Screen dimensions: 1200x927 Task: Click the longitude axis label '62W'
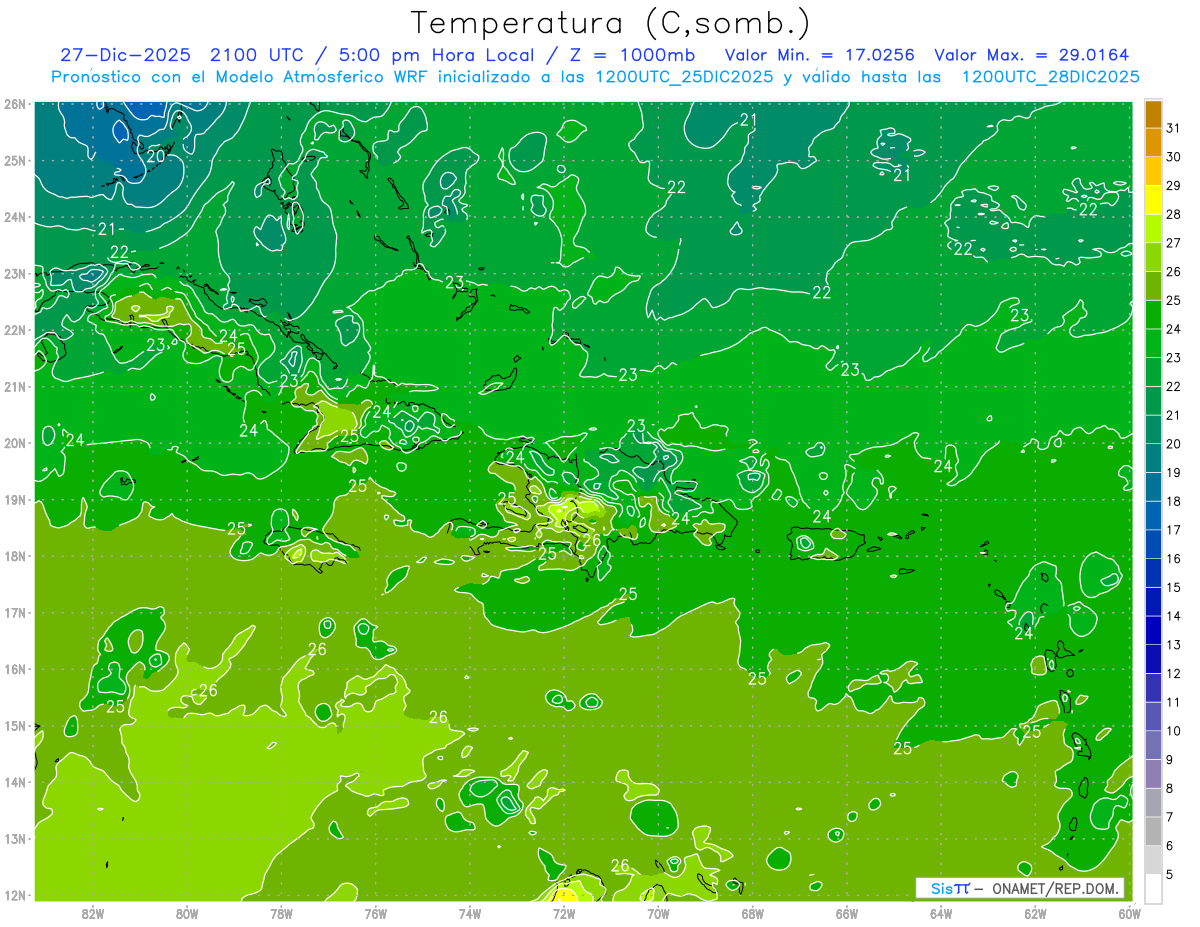click(x=1035, y=913)
